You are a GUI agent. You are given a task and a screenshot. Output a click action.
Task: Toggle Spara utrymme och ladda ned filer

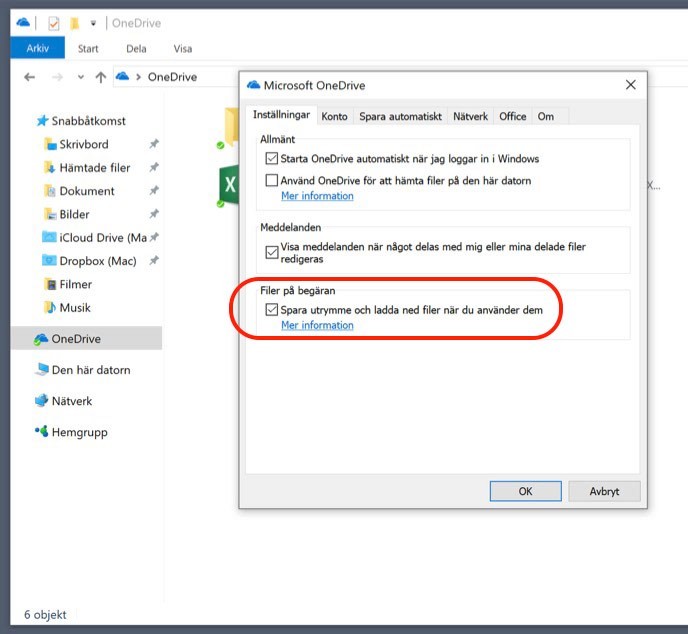[x=272, y=310]
